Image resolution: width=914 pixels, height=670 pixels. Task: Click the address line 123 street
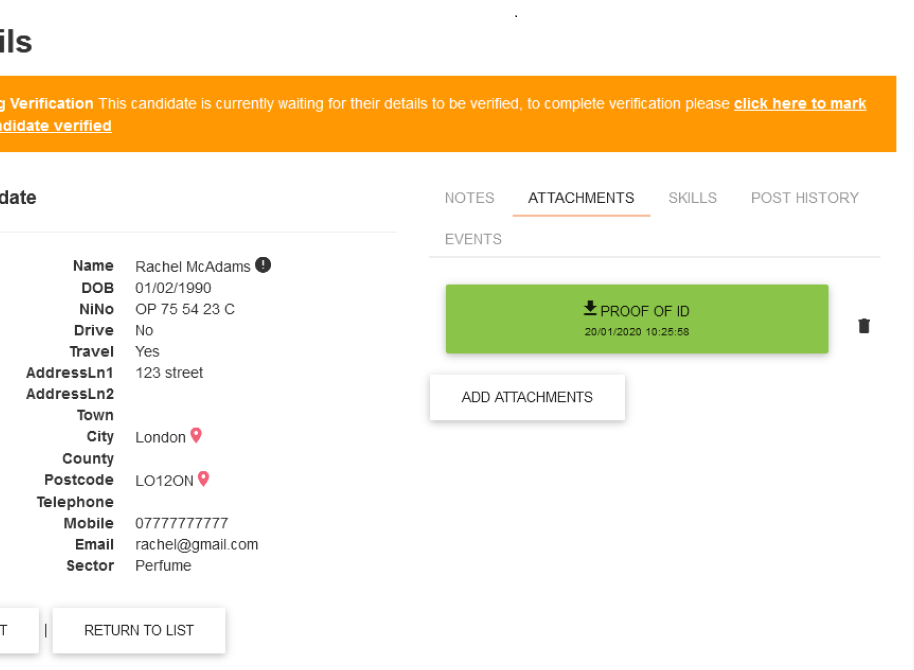(x=169, y=373)
